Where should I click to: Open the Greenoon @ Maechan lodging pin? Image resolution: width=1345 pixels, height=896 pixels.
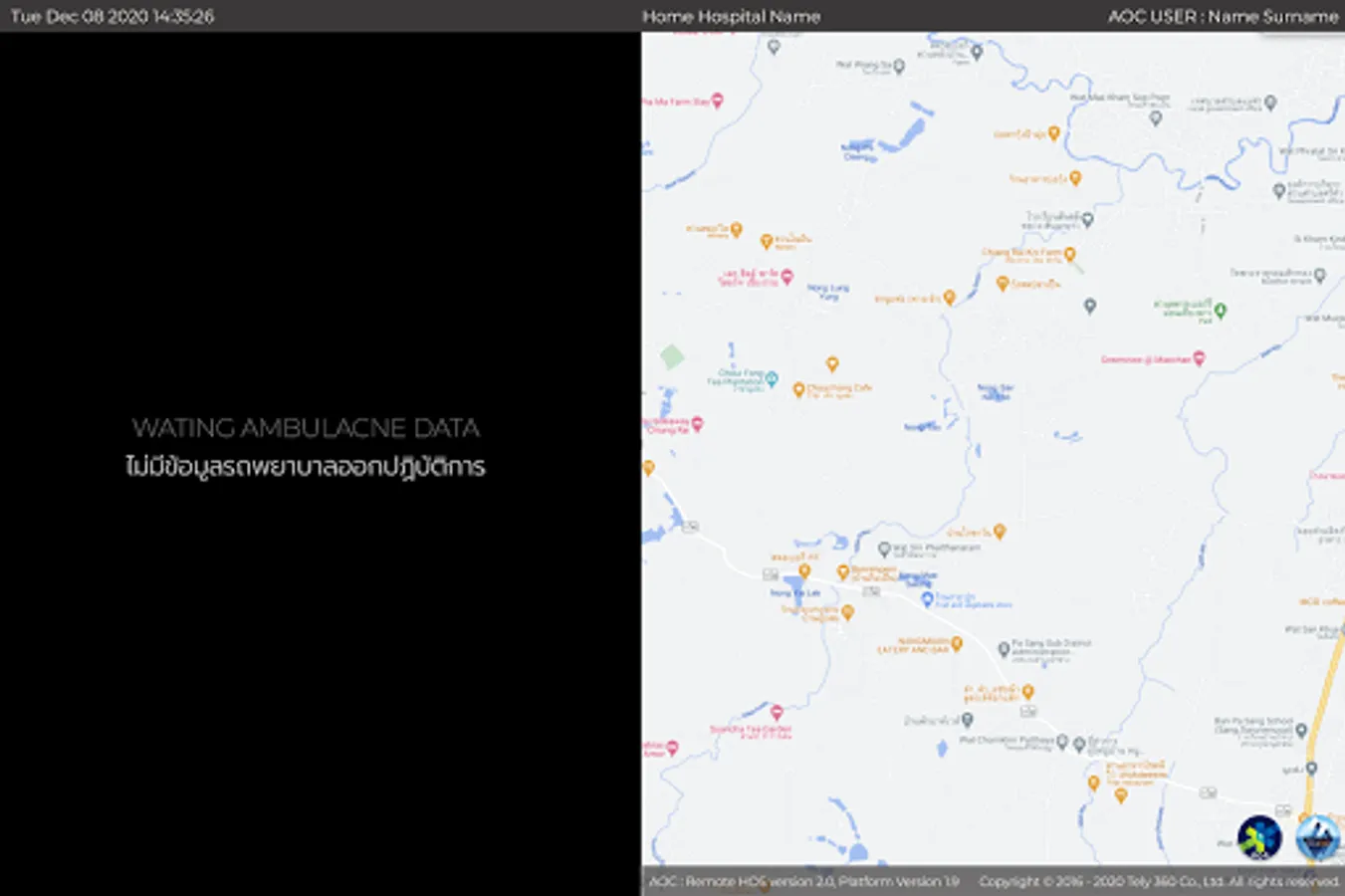[1199, 358]
